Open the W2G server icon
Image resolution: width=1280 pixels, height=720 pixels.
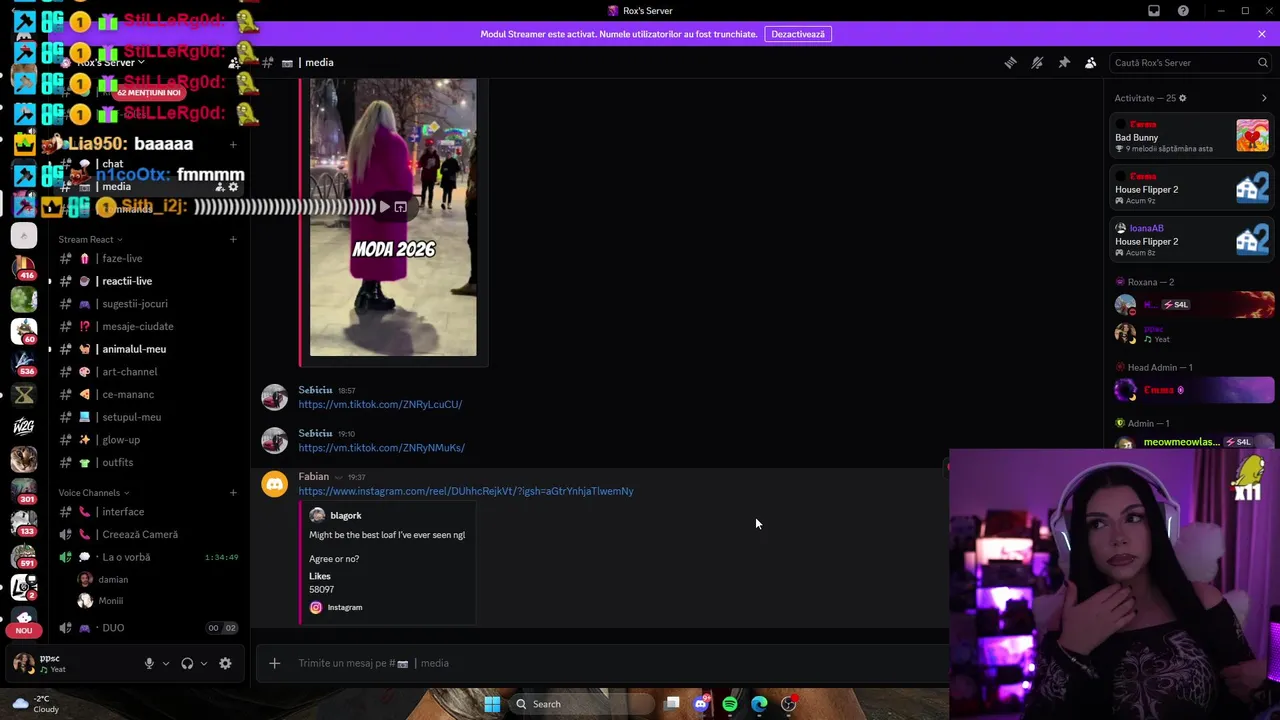[24, 426]
